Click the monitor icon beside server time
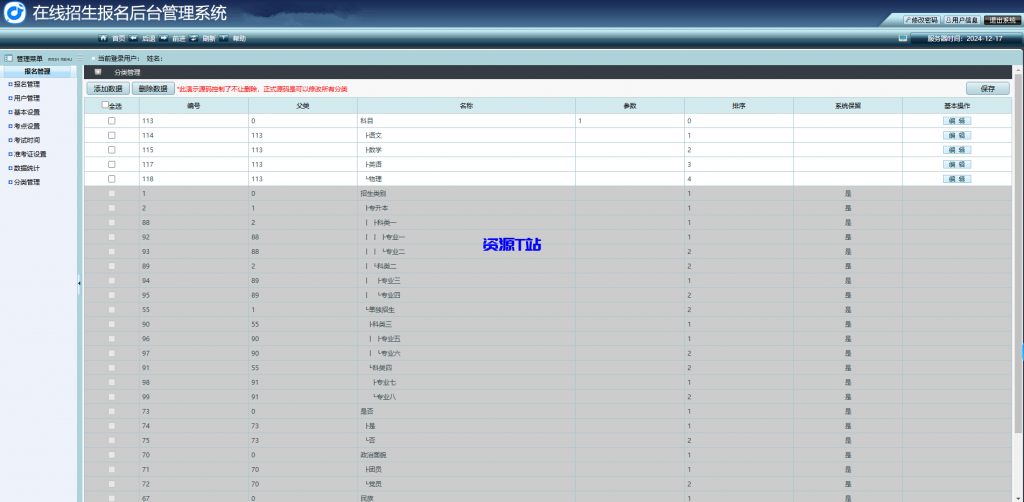The image size is (1024, 502). pyautogui.click(x=902, y=38)
